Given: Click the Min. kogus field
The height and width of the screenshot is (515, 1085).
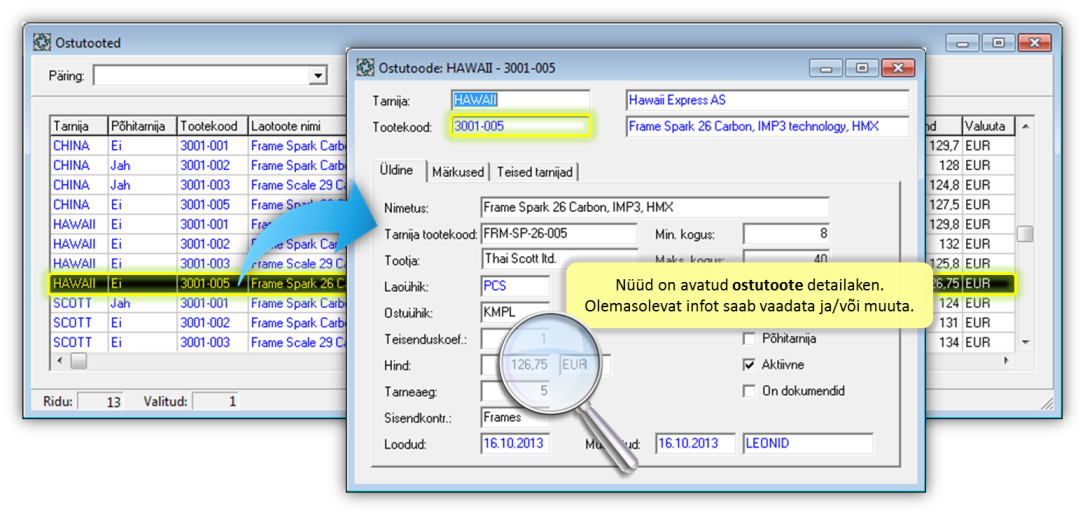Looking at the screenshot, I should point(786,233).
